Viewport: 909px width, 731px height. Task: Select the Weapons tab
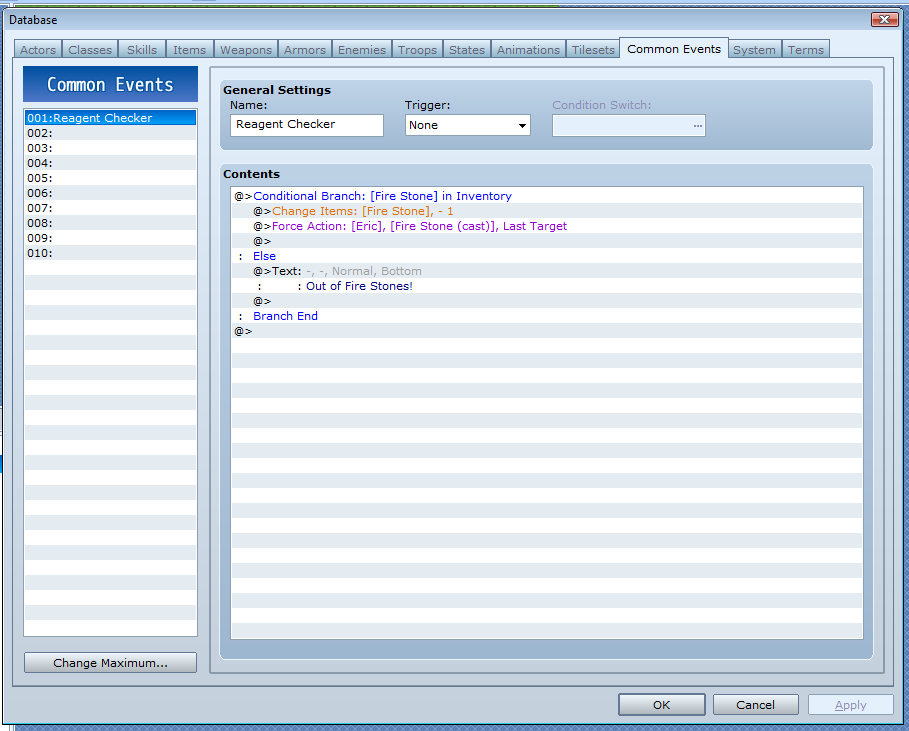click(x=245, y=50)
